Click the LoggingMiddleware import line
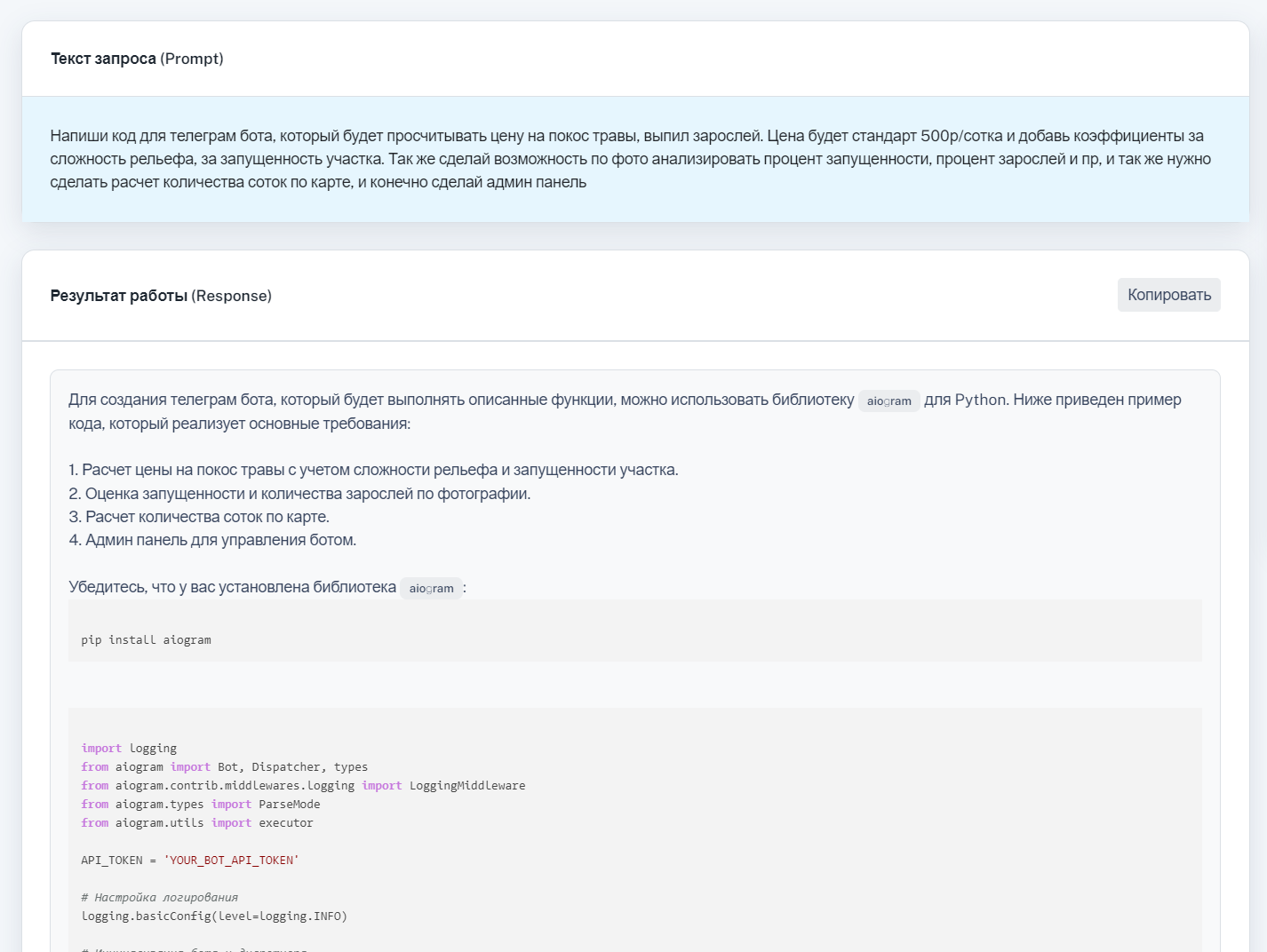Image resolution: width=1267 pixels, height=952 pixels. [x=303, y=785]
